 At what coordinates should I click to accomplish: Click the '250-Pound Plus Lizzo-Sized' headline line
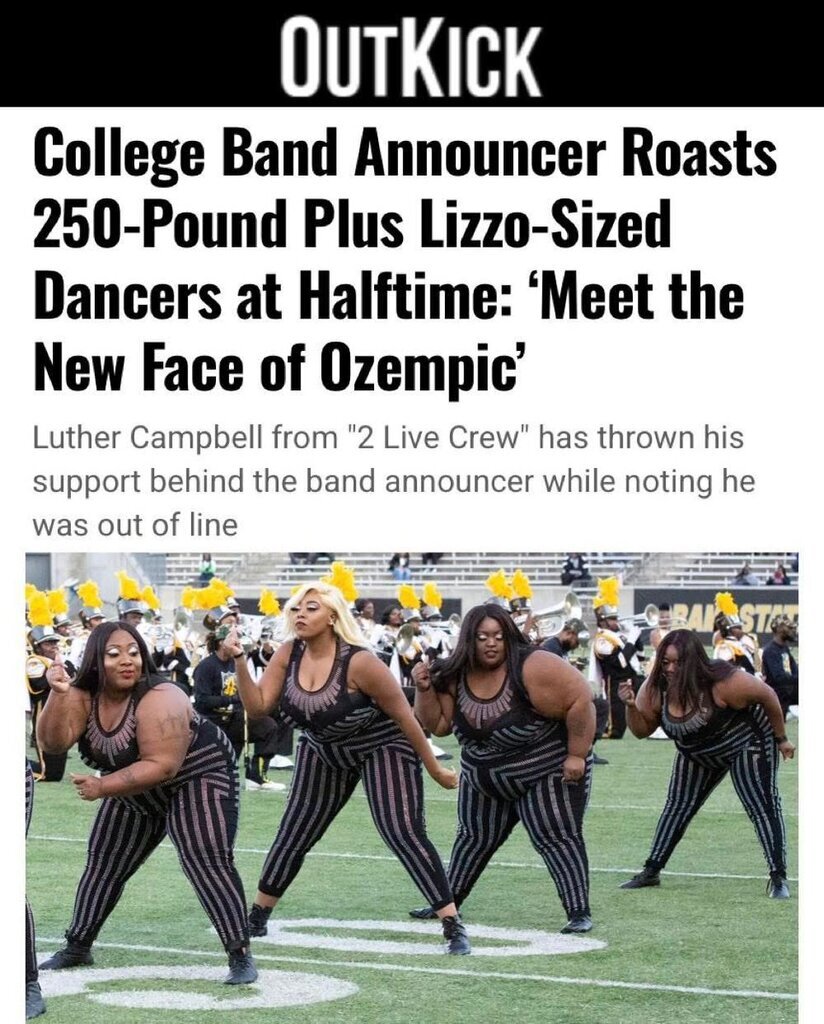click(x=352, y=224)
